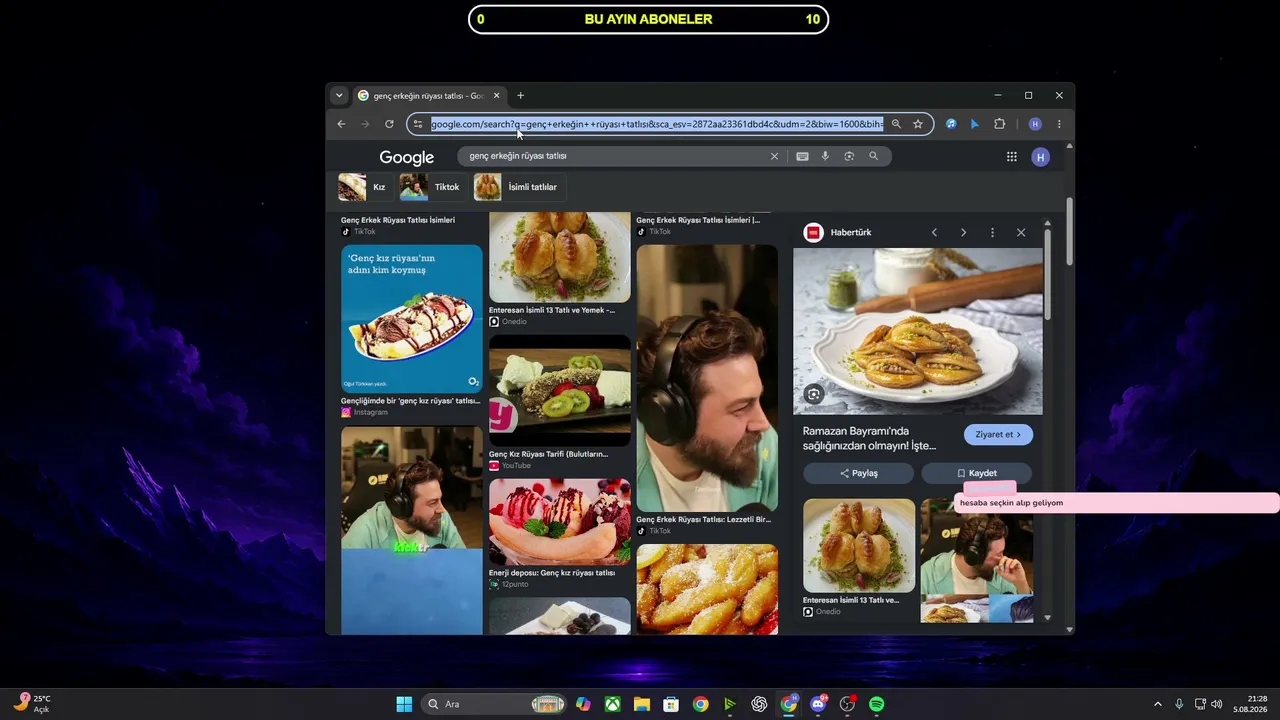Click the Ziyaret et button
Image resolution: width=1280 pixels, height=720 pixels.
click(999, 434)
